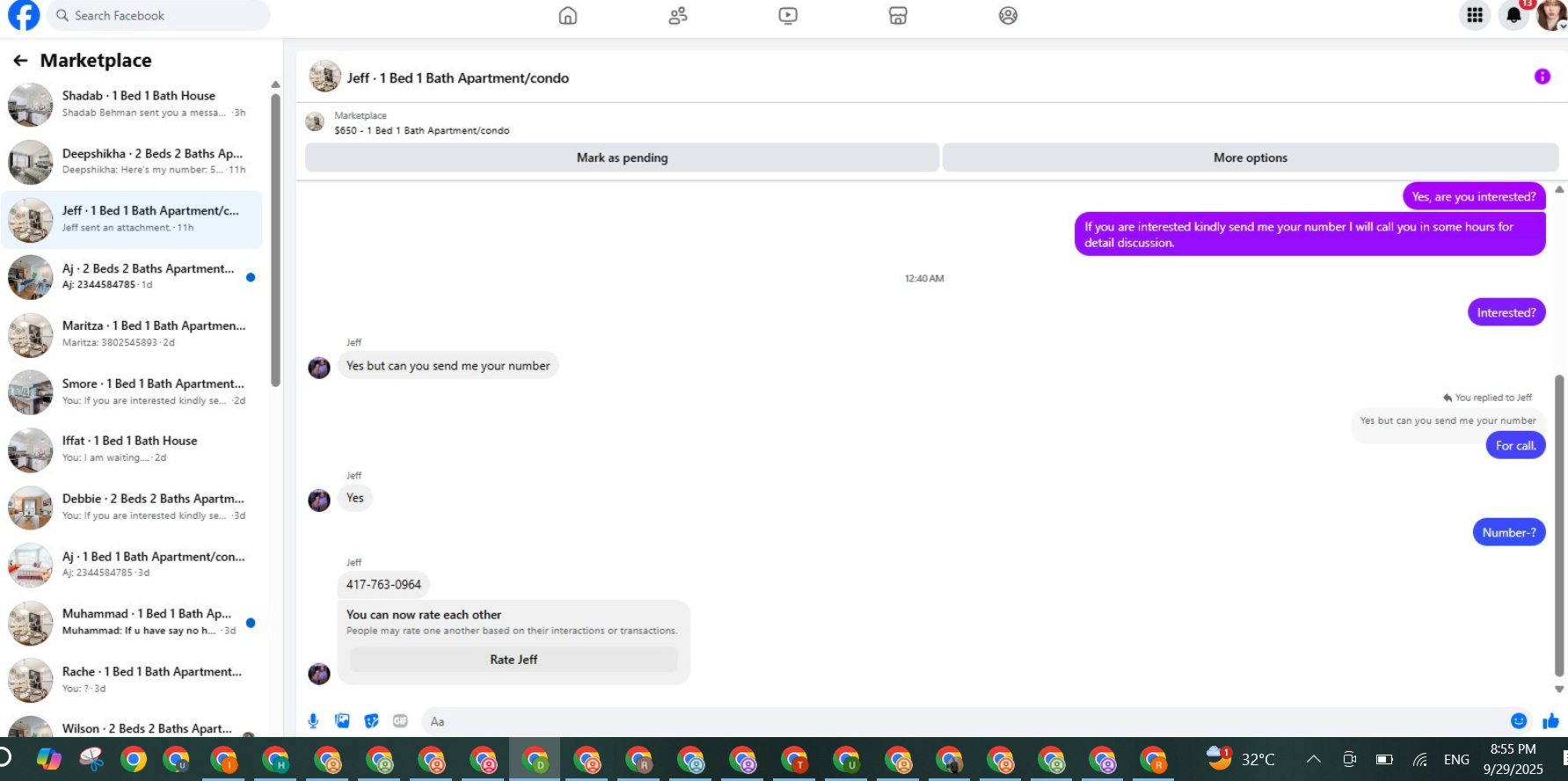Click the chat scrollbar down arrow
1568x781 pixels.
(1559, 690)
